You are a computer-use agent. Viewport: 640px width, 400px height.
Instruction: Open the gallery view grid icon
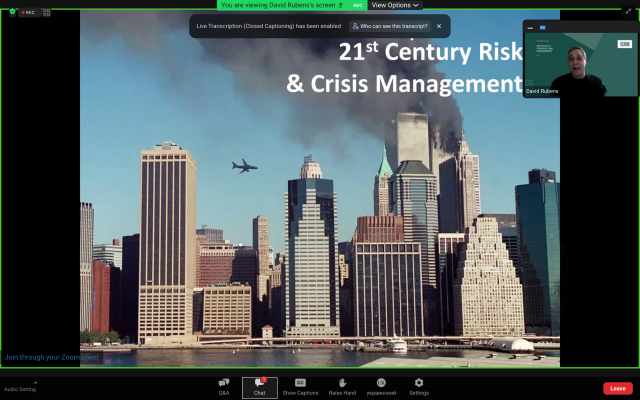click(47, 12)
